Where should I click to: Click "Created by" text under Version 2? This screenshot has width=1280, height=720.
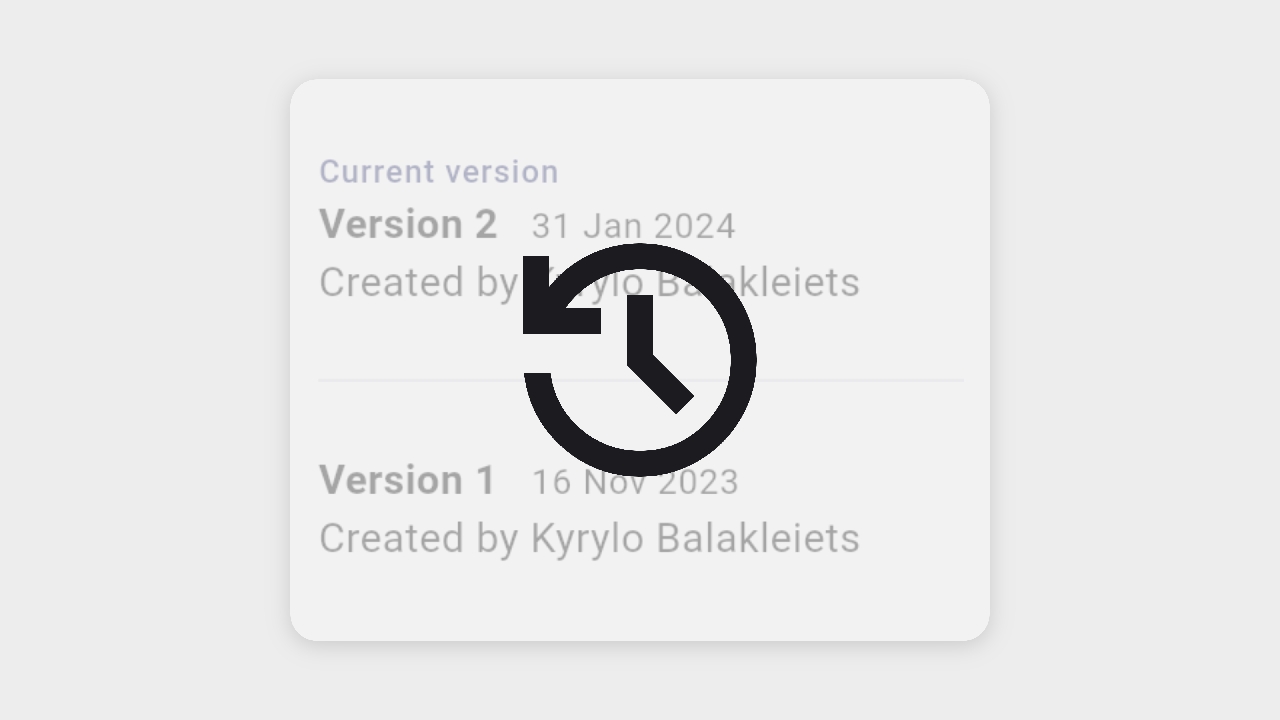point(418,282)
